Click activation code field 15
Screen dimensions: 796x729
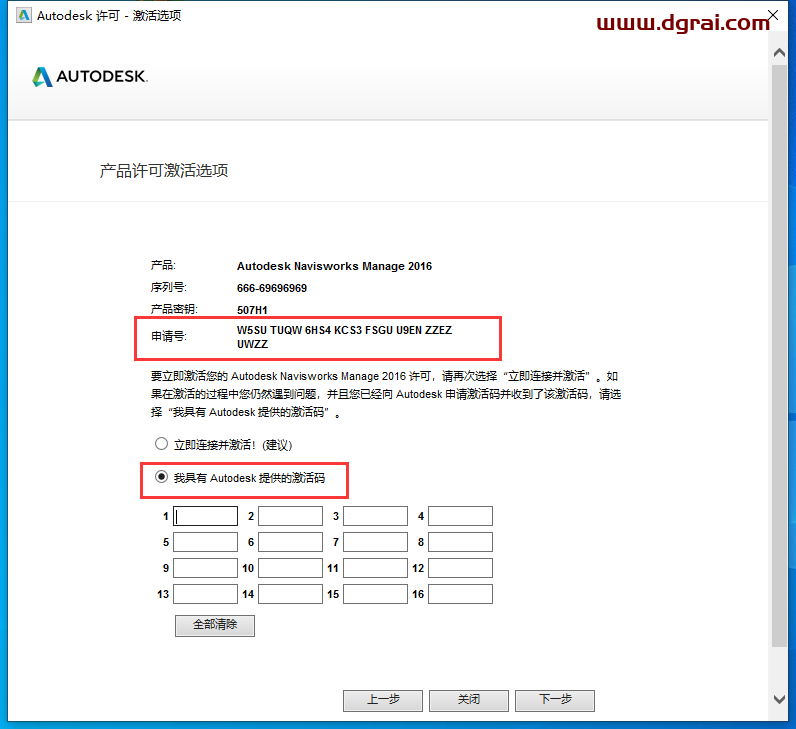tap(375, 594)
